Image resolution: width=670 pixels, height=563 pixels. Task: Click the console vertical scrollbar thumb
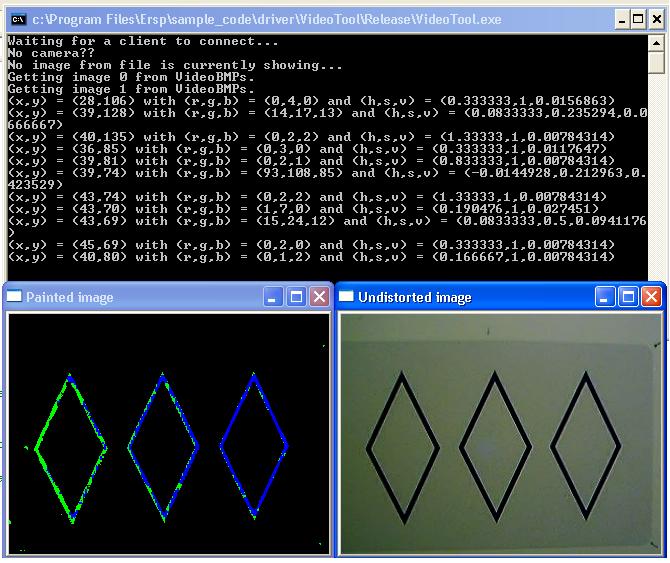point(656,62)
